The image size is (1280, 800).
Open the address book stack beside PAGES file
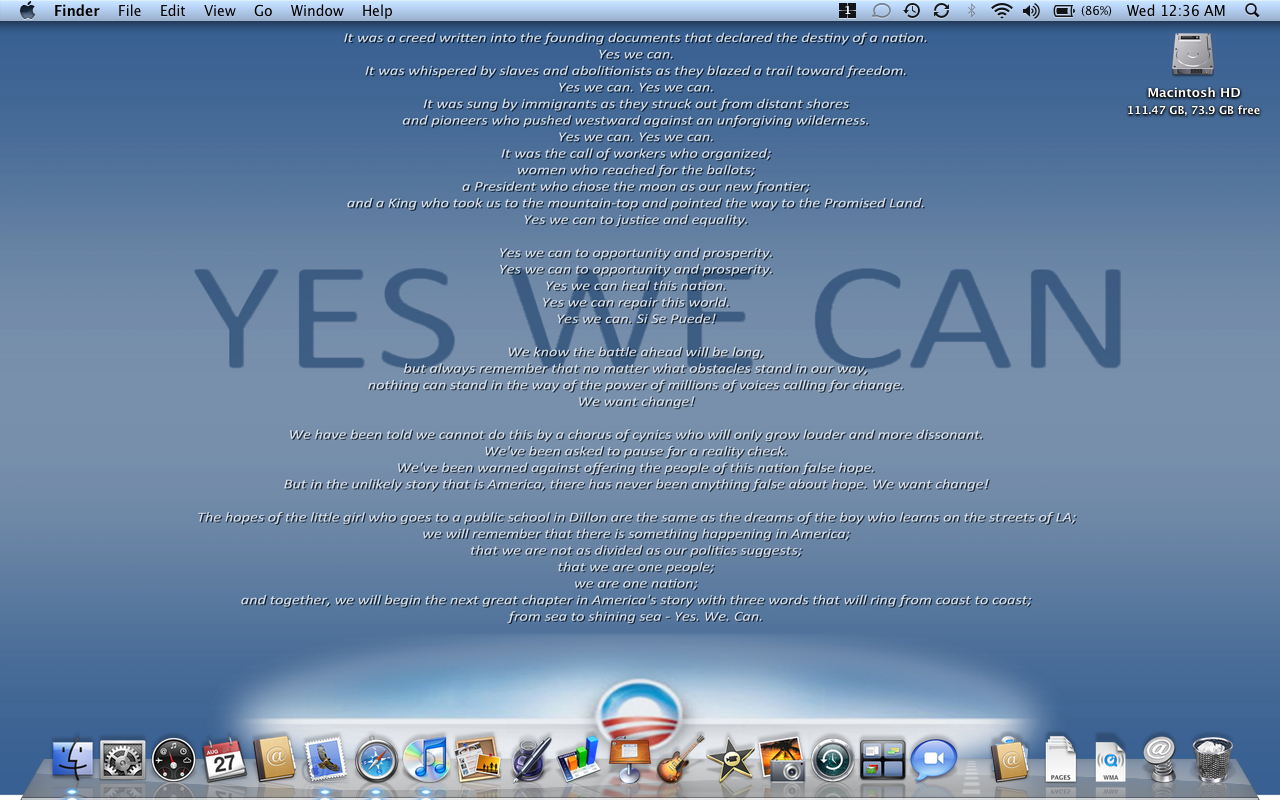[1010, 760]
